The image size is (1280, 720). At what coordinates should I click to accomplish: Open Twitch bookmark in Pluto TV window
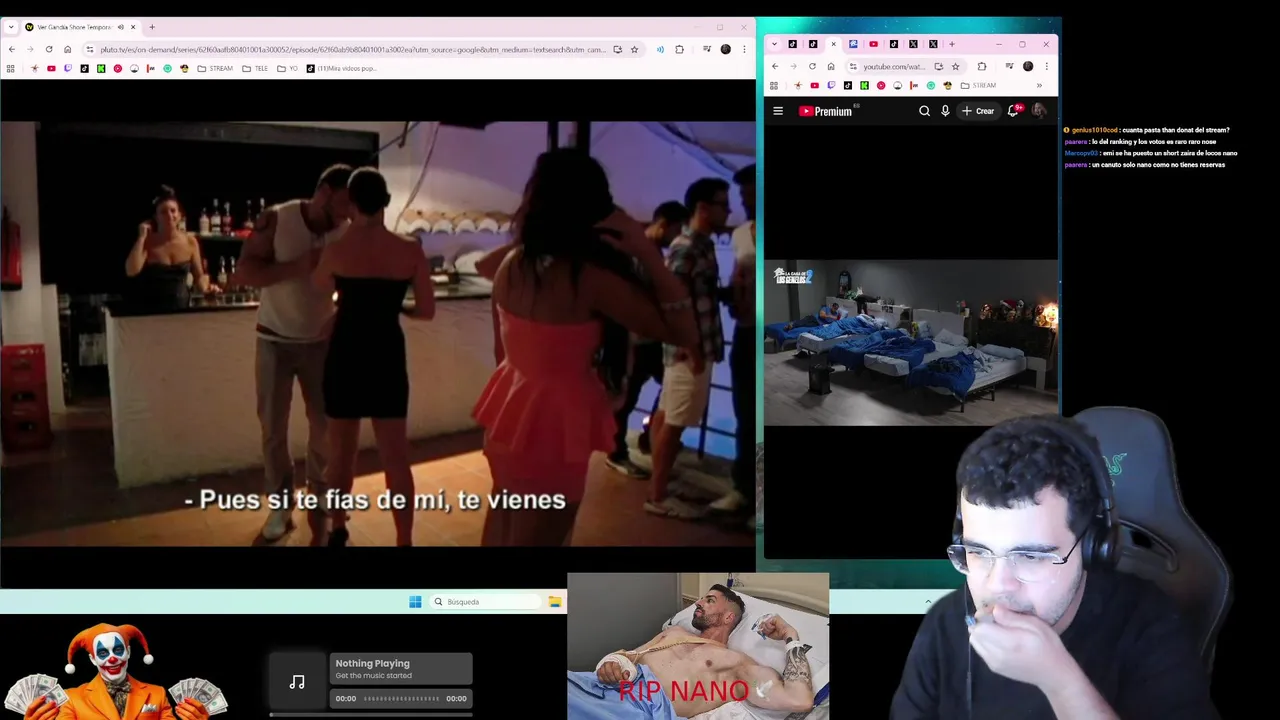68,69
